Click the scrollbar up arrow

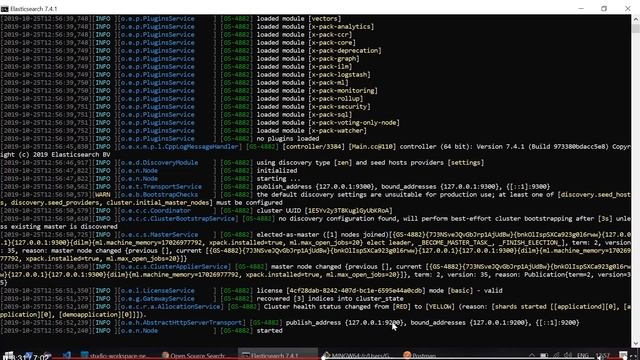tap(636, 19)
